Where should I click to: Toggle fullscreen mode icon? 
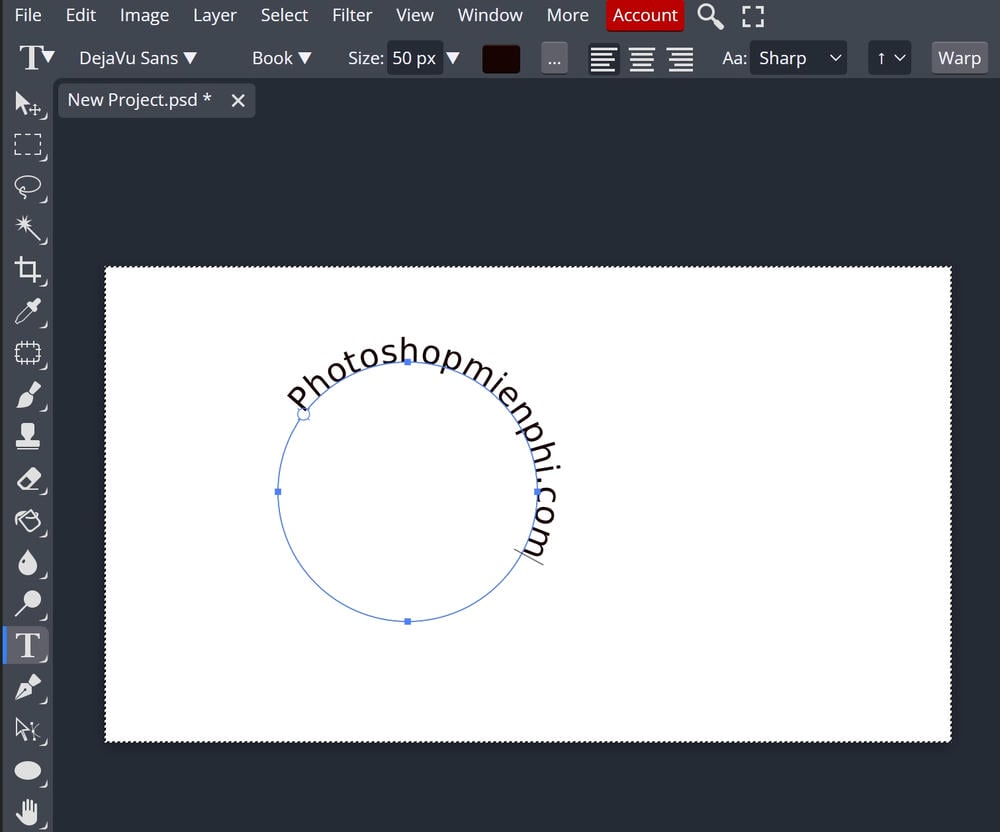[x=753, y=16]
